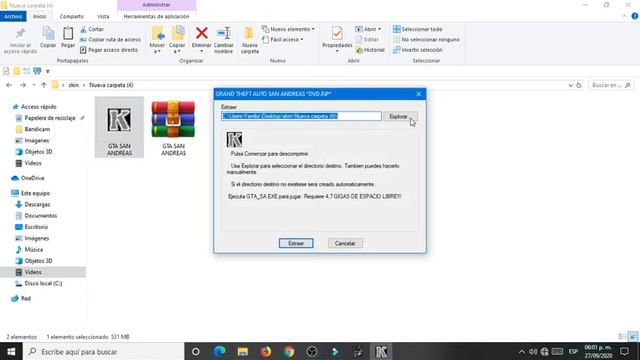The image size is (640, 360).
Task: Open Música in navigation pane
Action: click(33, 250)
